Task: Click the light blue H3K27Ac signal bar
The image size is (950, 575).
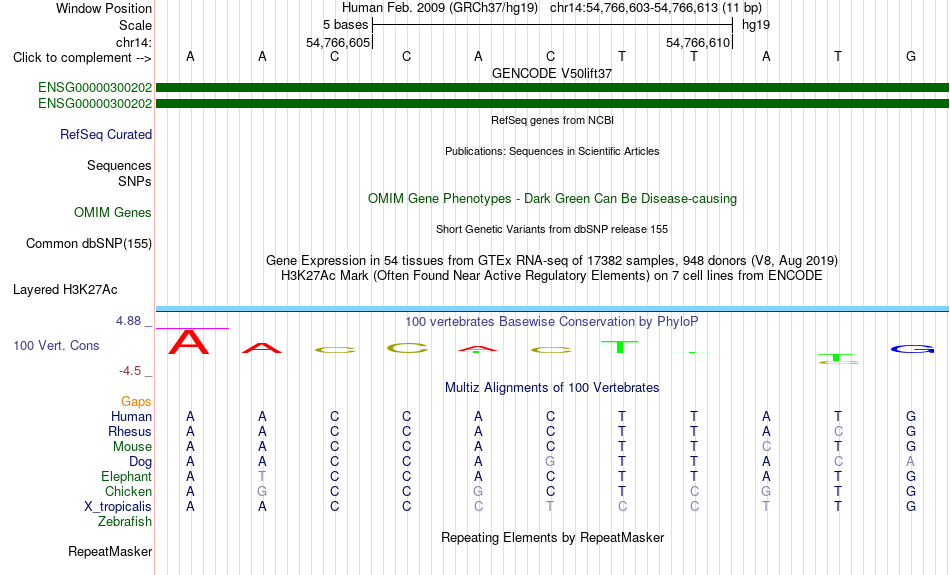Action: pos(552,309)
